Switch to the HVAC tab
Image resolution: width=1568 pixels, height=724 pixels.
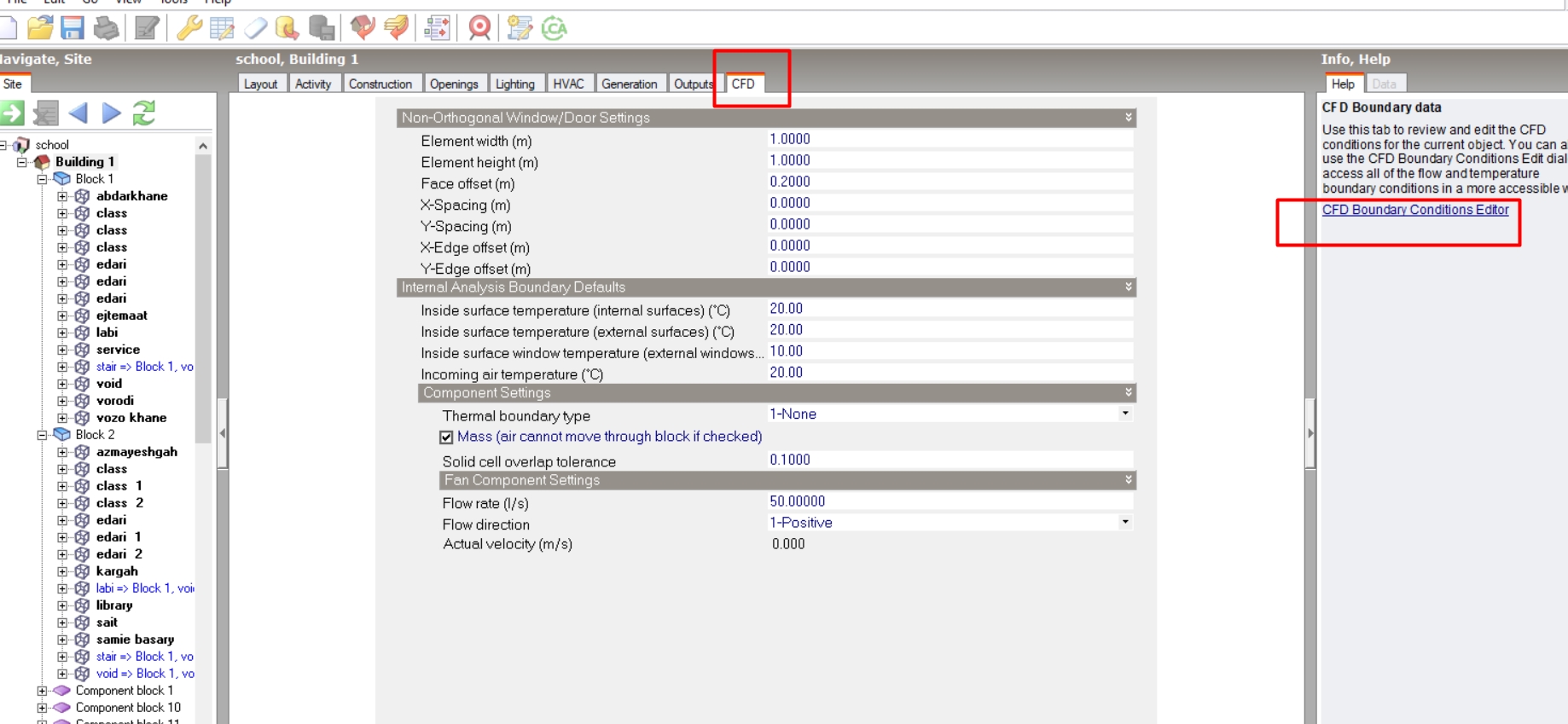(x=568, y=84)
